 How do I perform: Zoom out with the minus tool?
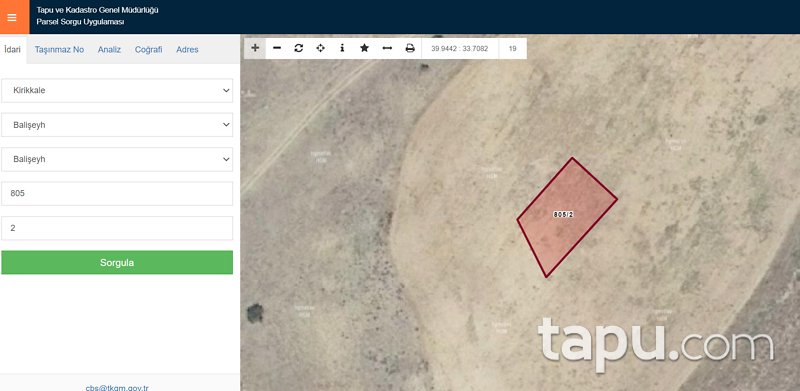(277, 48)
